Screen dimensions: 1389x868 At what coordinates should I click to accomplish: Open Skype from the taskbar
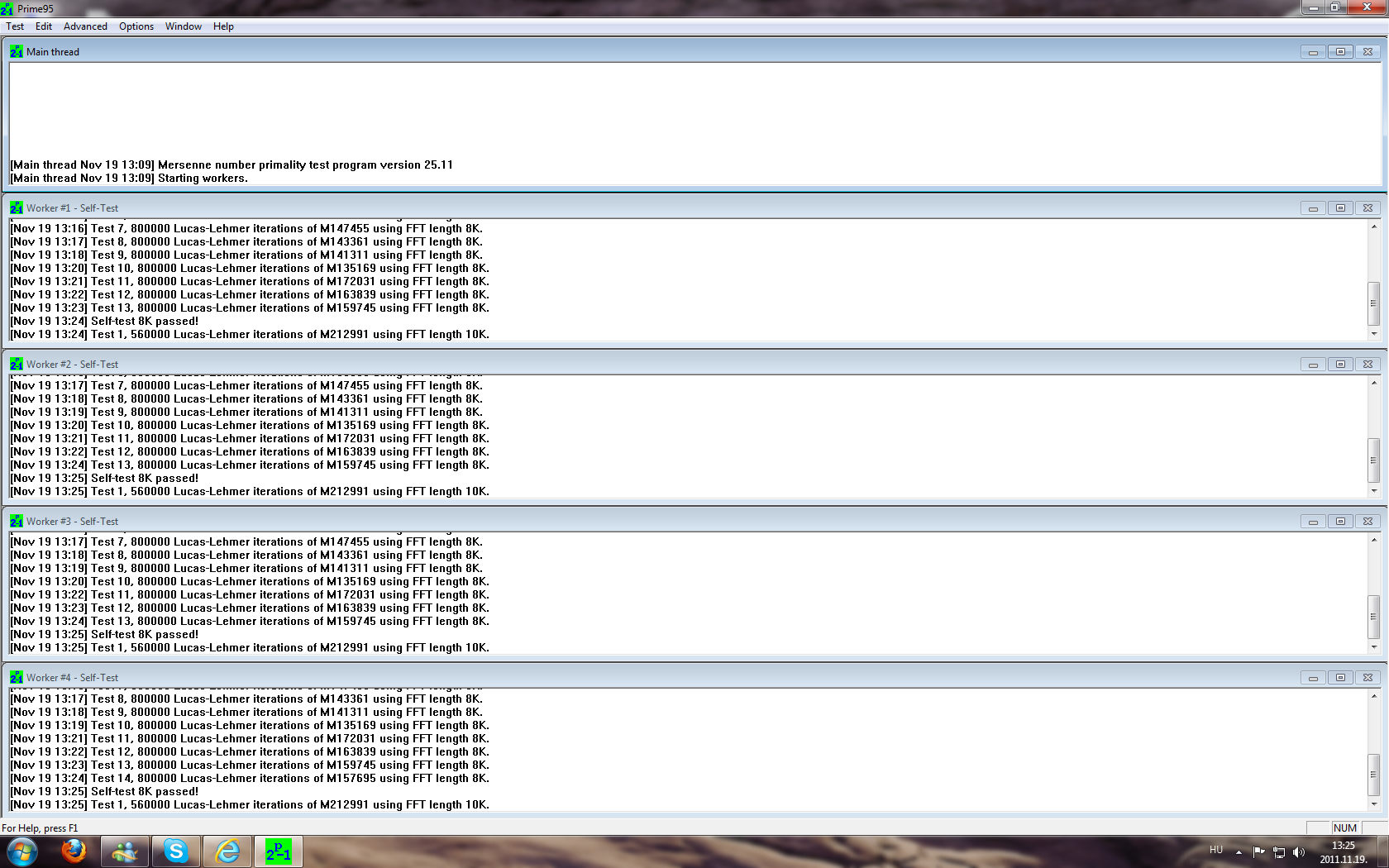(x=176, y=851)
